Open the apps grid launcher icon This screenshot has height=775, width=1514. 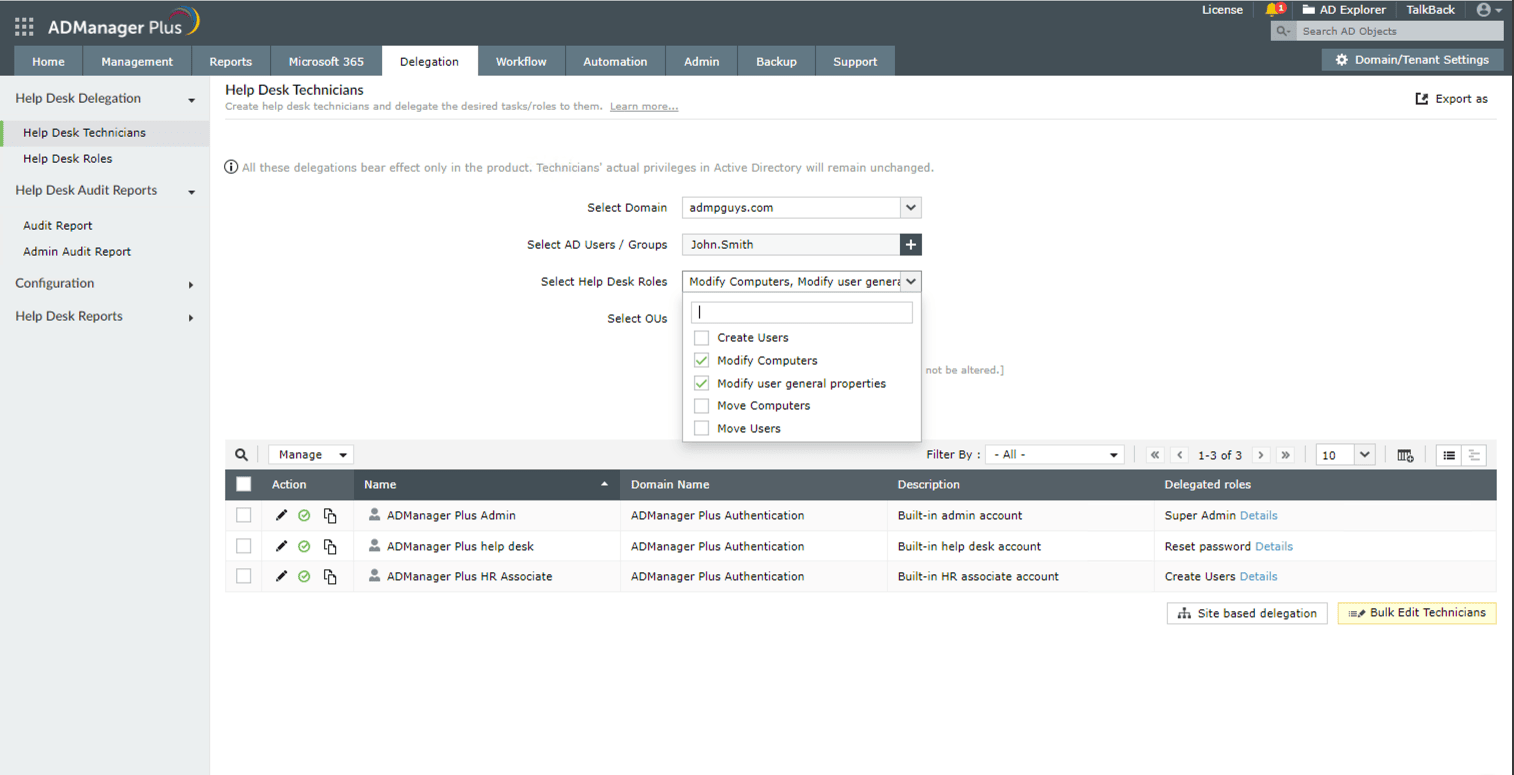pos(24,27)
